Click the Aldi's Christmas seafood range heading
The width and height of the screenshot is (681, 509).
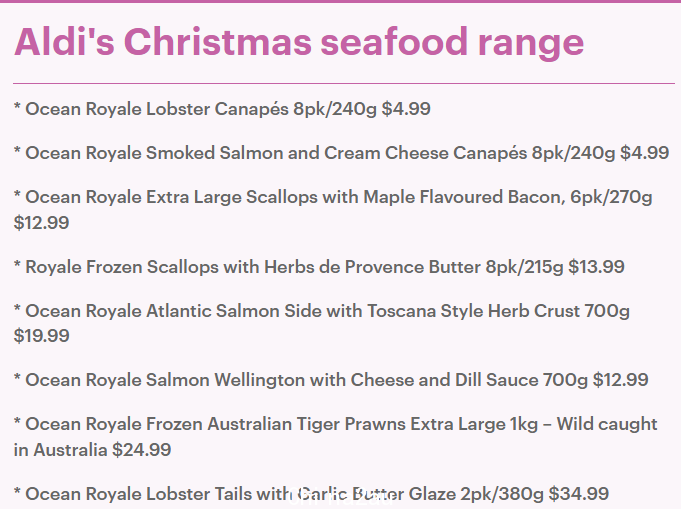point(299,43)
